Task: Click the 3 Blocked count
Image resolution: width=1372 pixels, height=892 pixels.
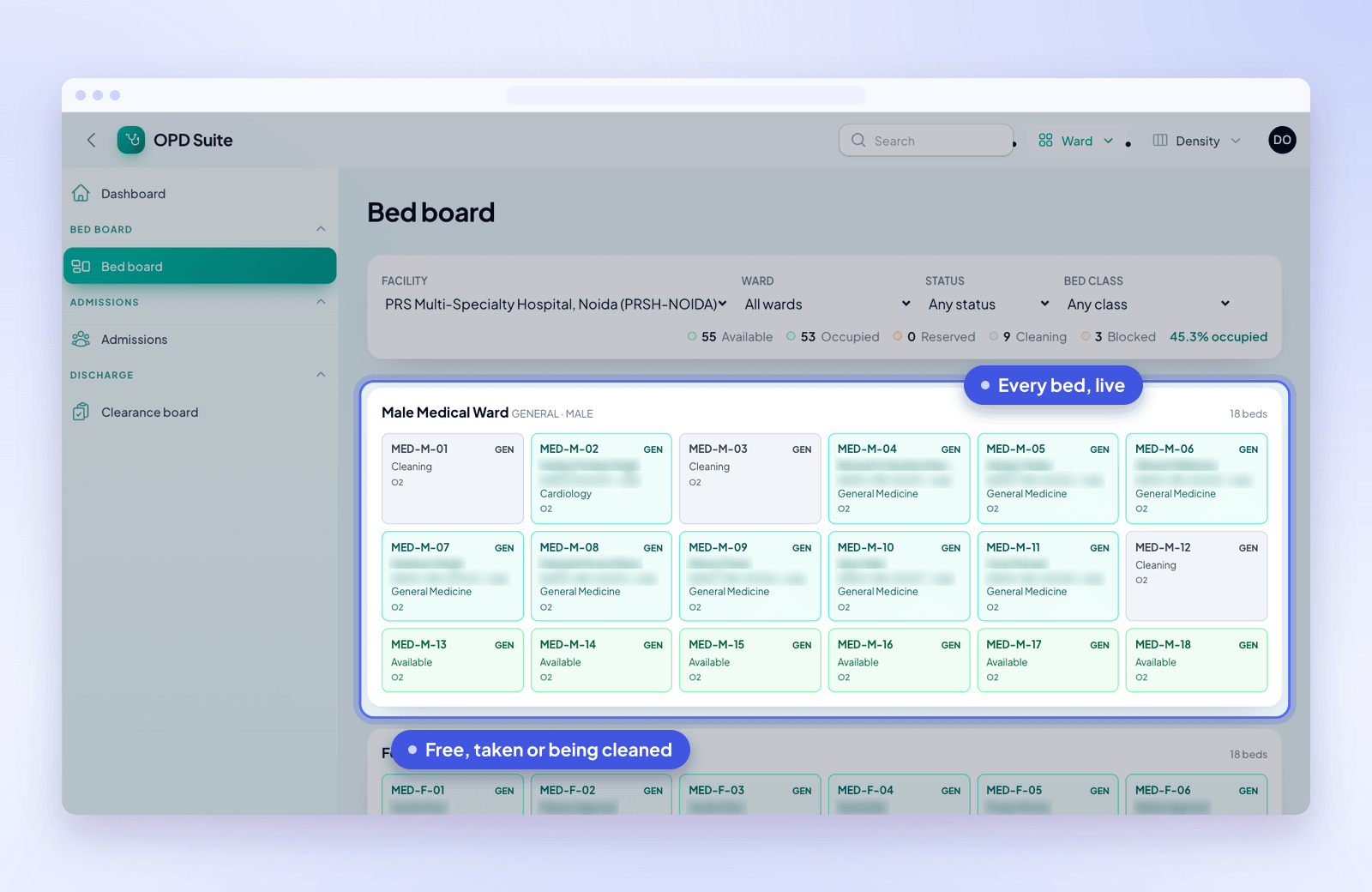Action: pos(1118,337)
